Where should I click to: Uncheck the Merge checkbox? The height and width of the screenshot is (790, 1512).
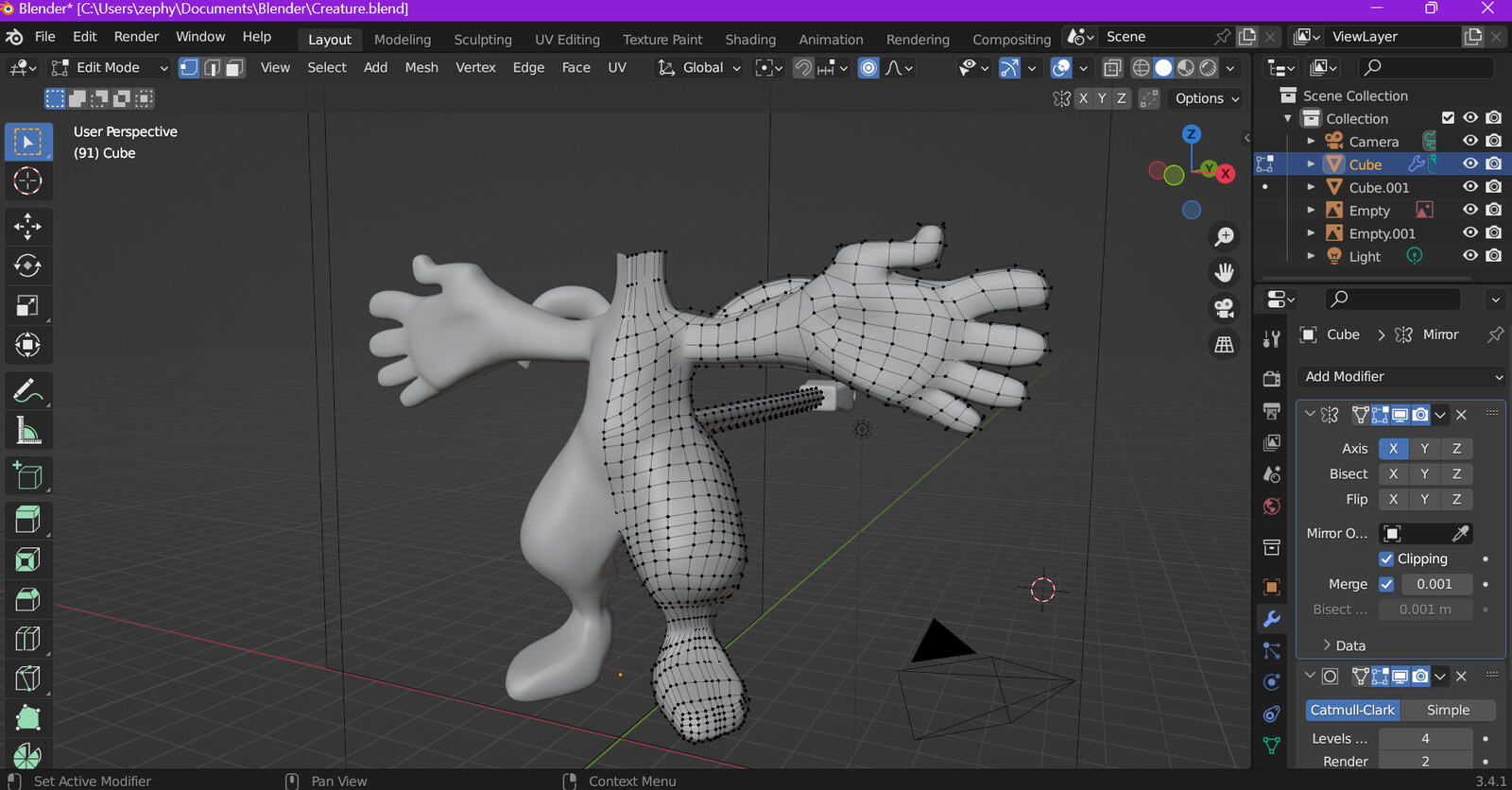1386,584
